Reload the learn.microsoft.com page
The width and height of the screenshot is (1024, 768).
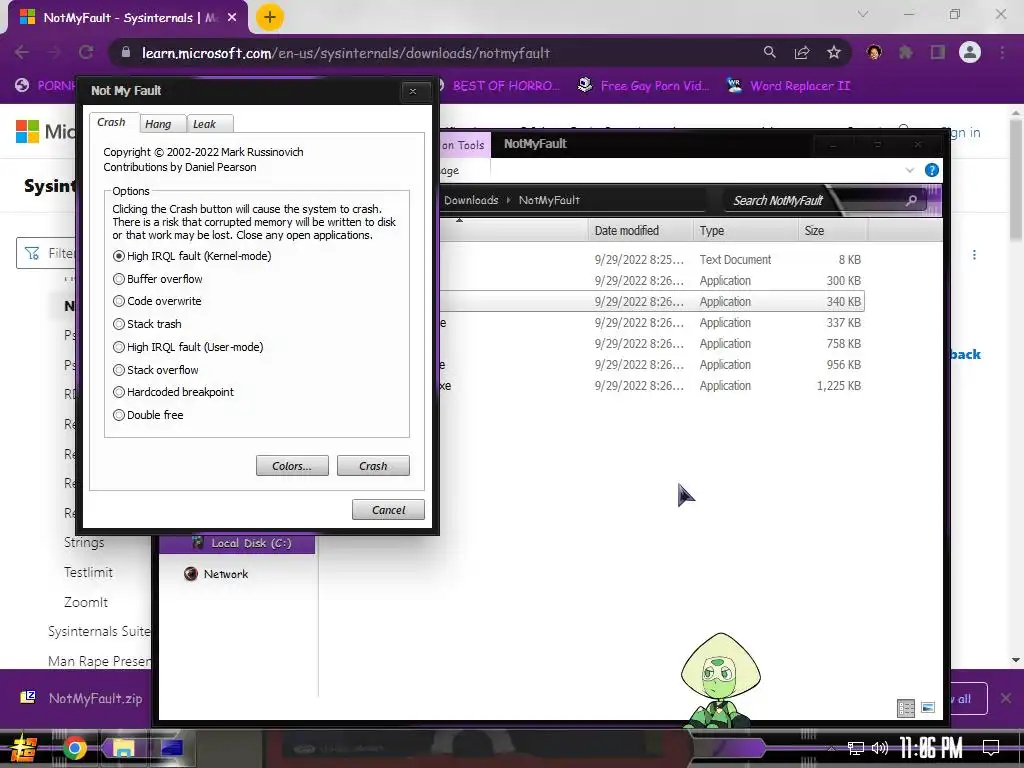tap(86, 53)
